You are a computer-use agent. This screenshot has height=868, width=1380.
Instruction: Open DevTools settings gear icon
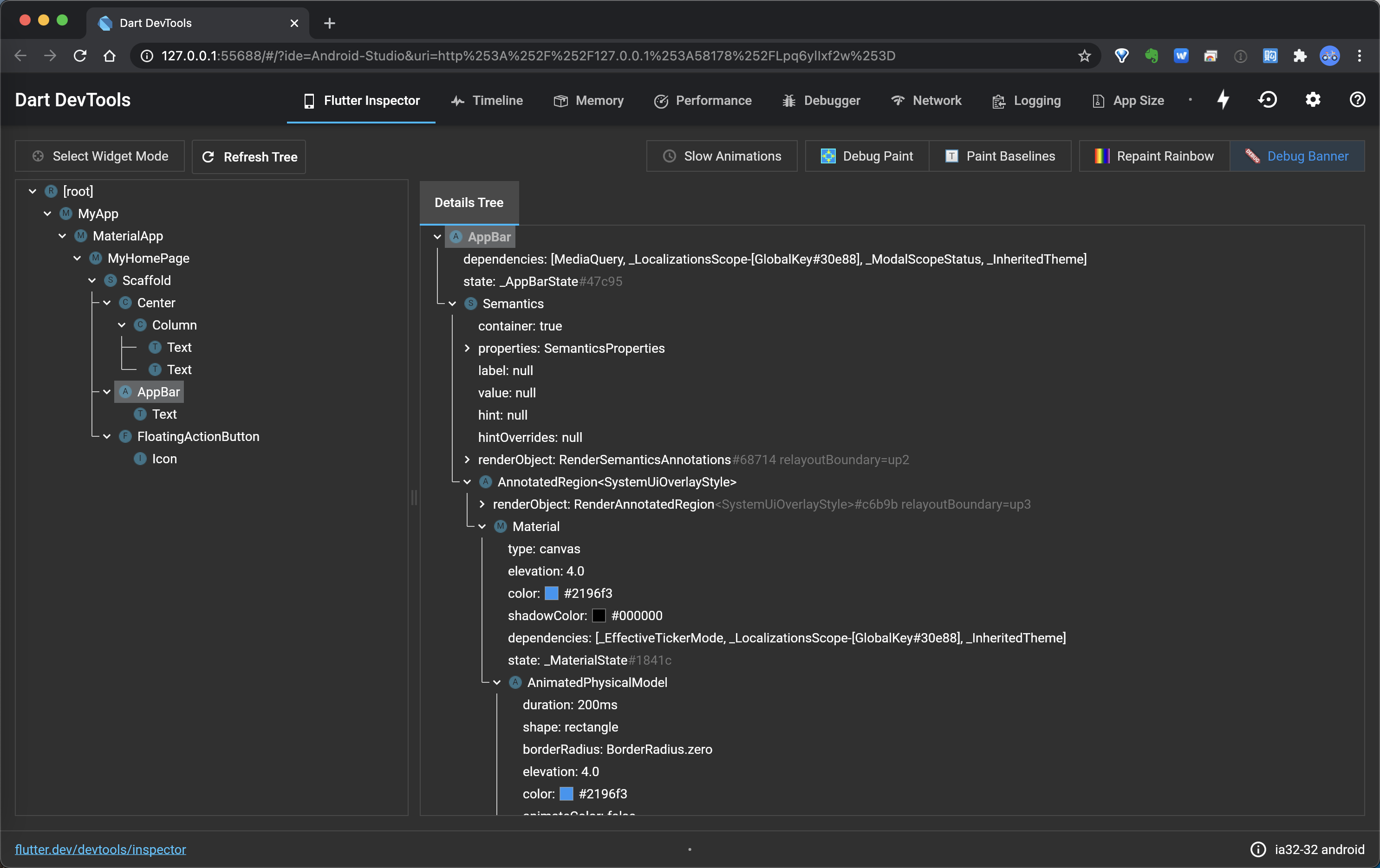1312,100
